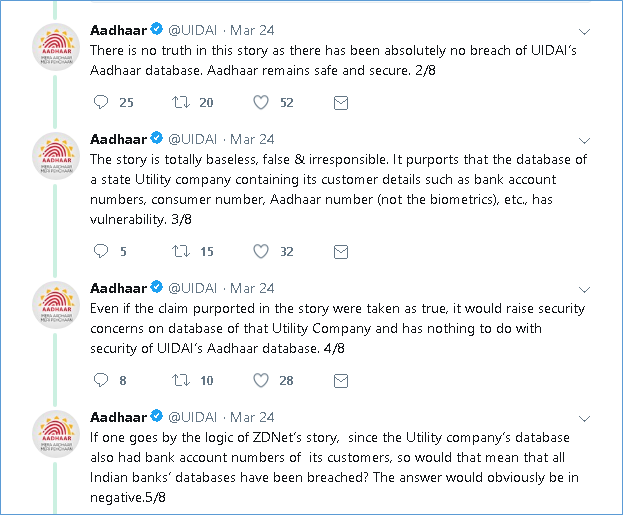Retweet the 4/8 tweet with 10 retweets
The height and width of the screenshot is (515, 623).
coord(181,380)
